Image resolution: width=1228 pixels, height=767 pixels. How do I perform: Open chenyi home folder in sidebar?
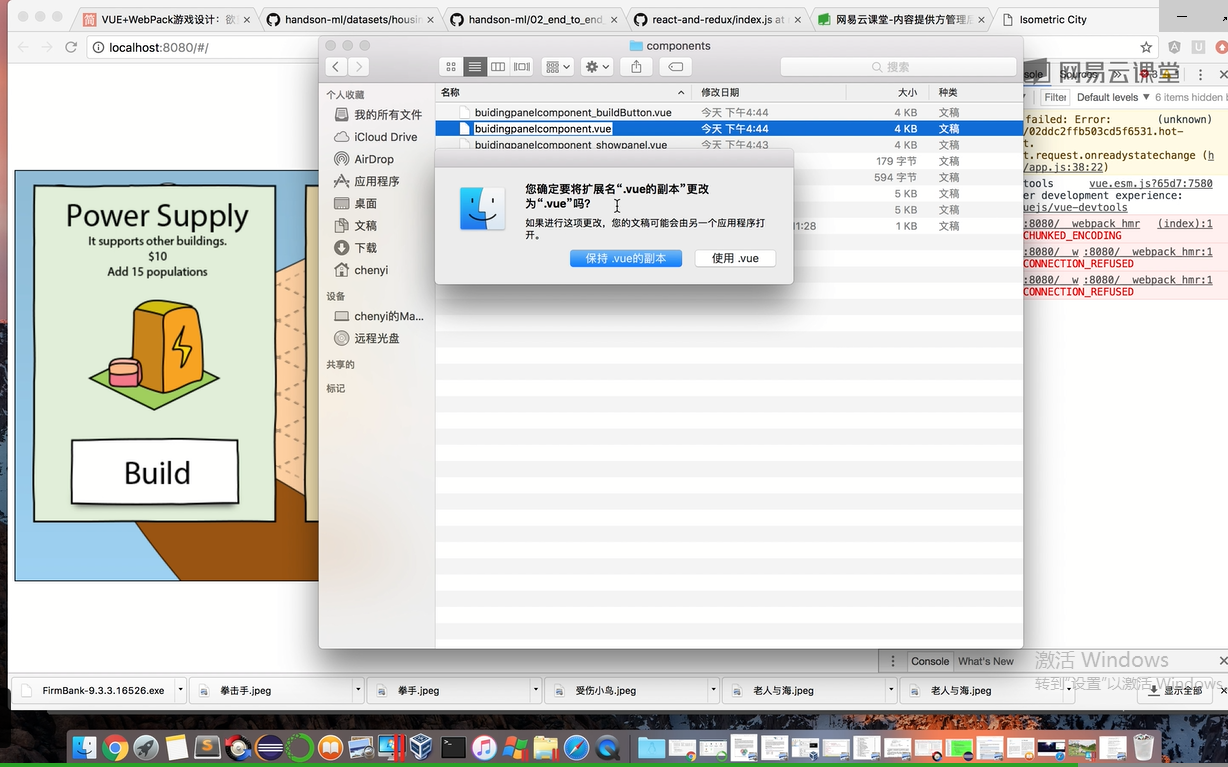pyautogui.click(x=361, y=270)
